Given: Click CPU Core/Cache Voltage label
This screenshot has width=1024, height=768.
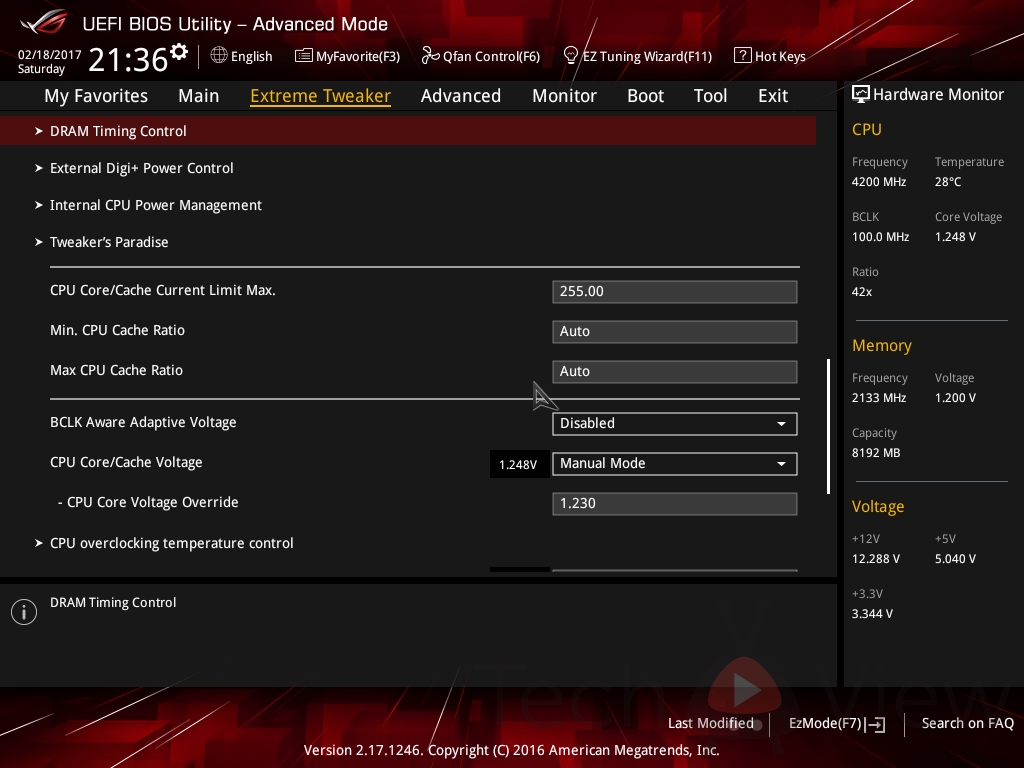Looking at the screenshot, I should point(126,462).
